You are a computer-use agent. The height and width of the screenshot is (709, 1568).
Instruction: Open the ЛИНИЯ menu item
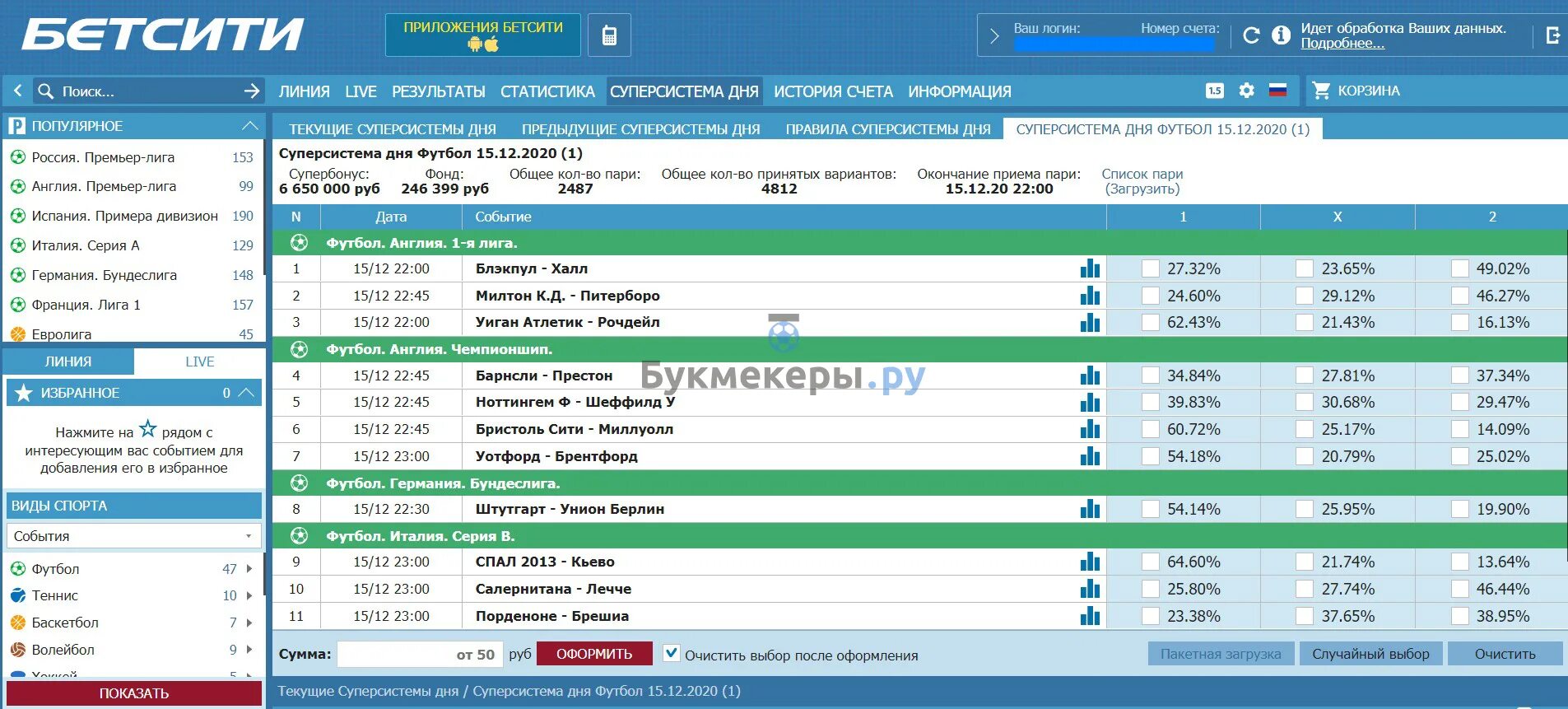tap(304, 91)
